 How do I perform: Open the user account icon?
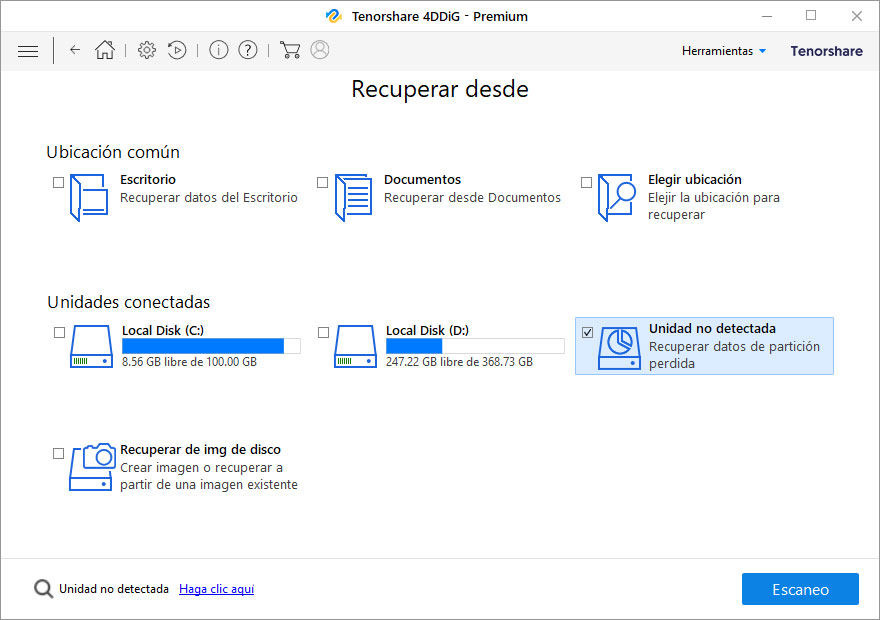pos(320,50)
